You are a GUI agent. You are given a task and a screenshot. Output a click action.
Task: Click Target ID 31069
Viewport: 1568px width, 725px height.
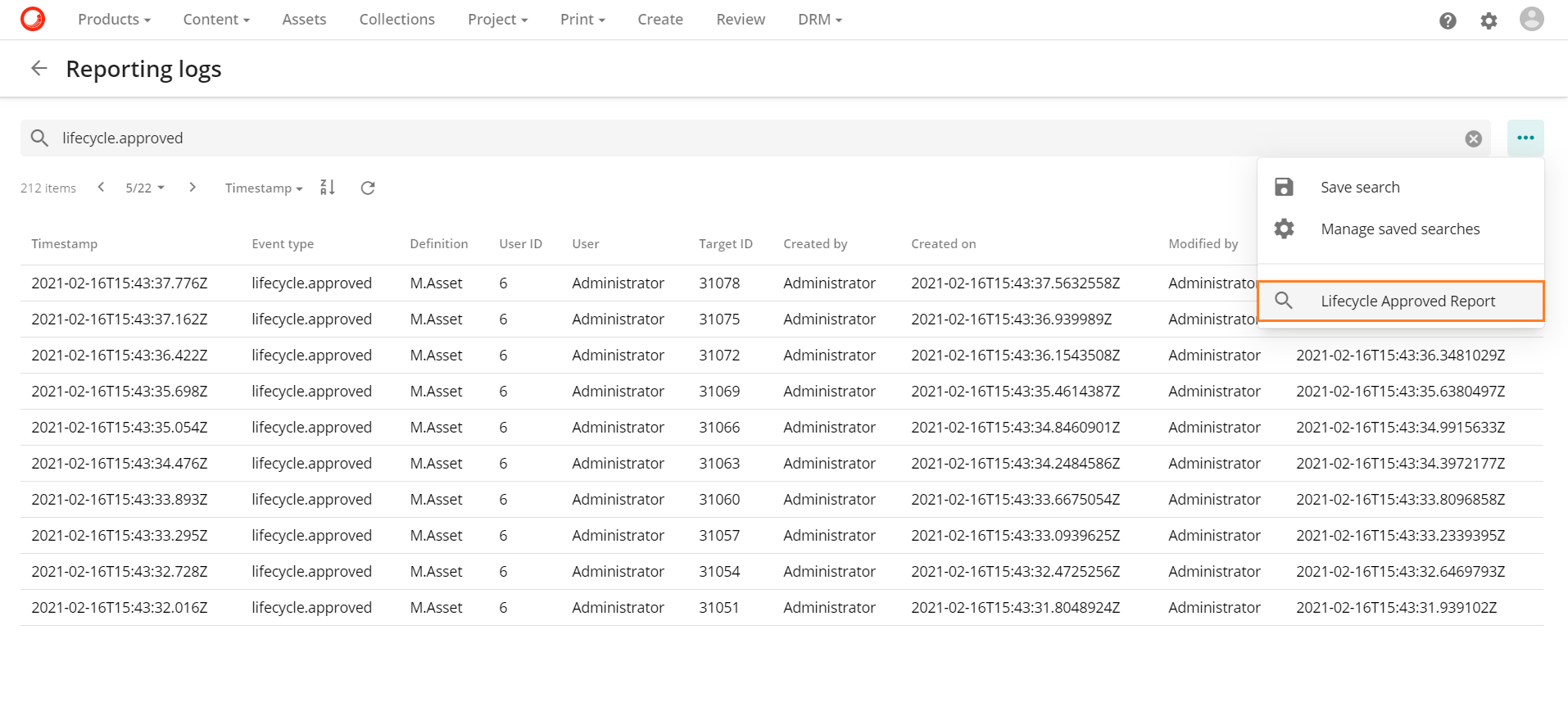(x=719, y=391)
